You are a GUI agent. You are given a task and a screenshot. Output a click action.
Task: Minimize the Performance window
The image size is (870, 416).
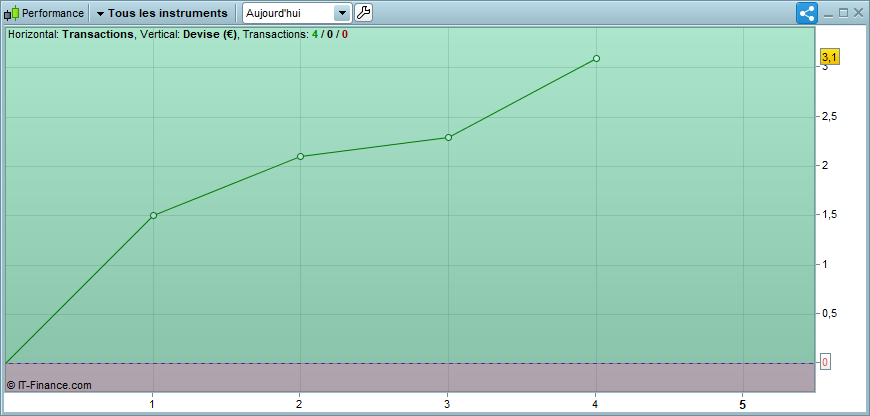tap(828, 14)
